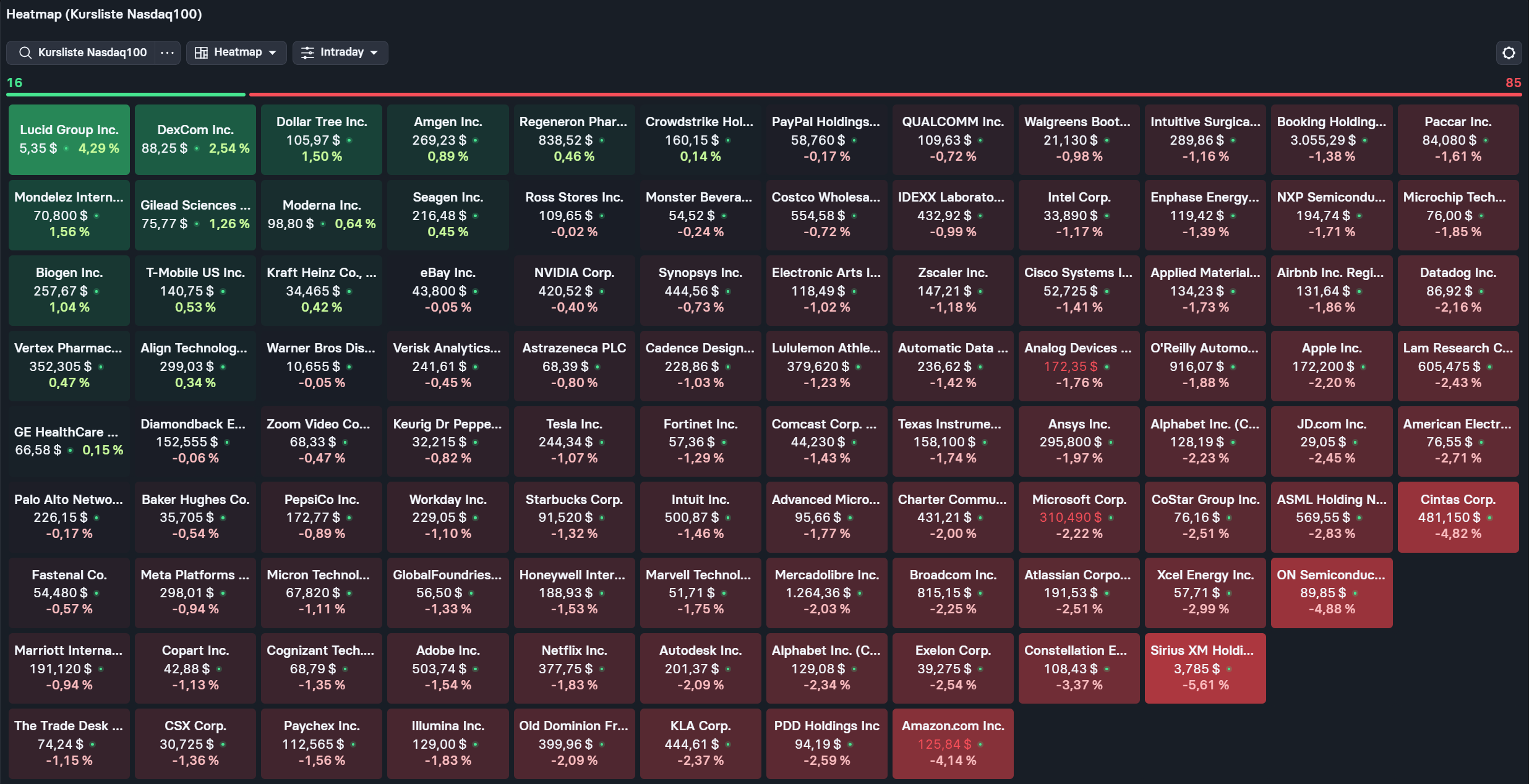Open the Paccar Inc. tile
Viewport: 1529px width, 784px height.
tap(1458, 140)
